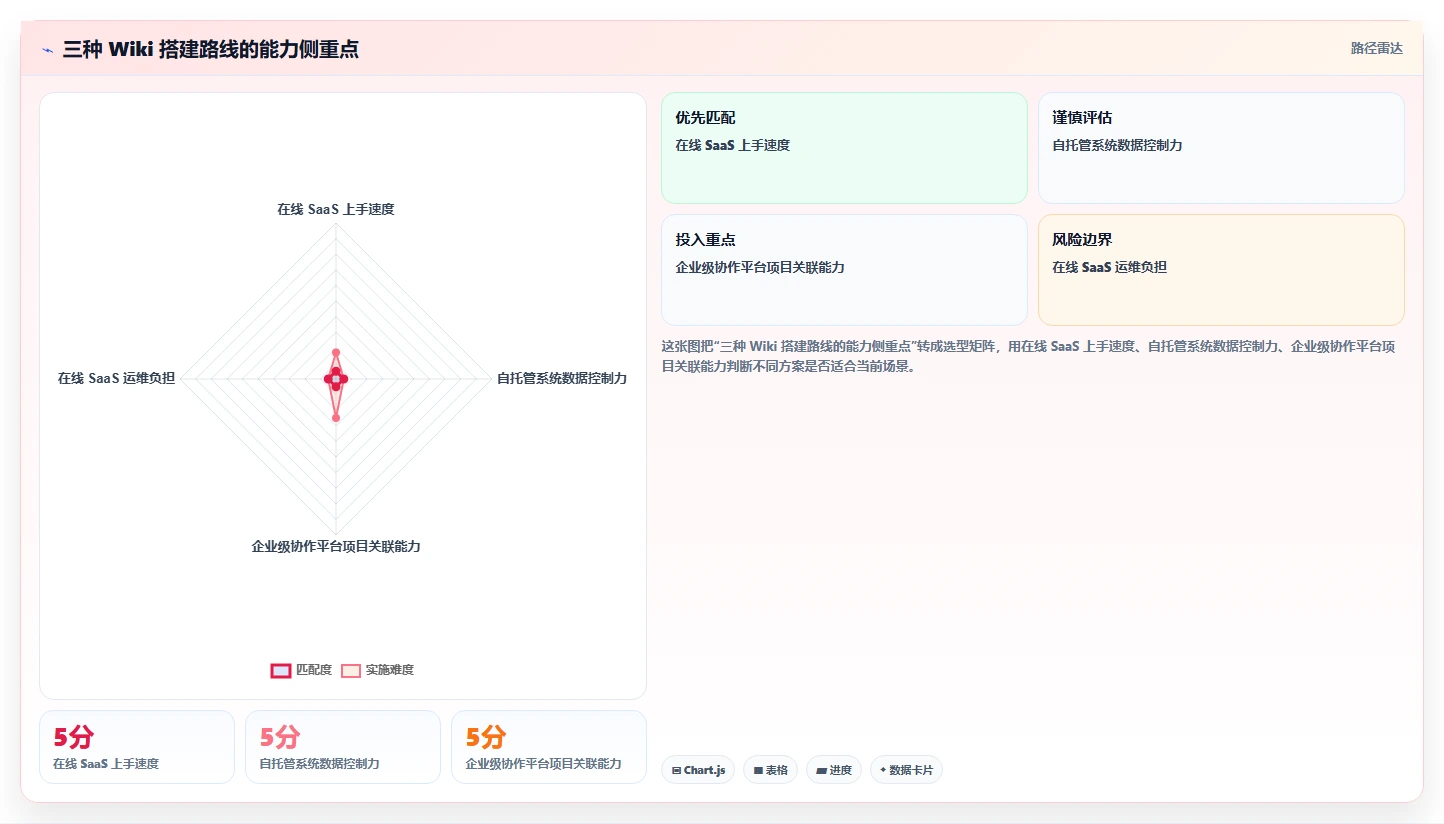The height and width of the screenshot is (824, 1444).
Task: Select the 表格 tag chip
Action: click(x=770, y=770)
